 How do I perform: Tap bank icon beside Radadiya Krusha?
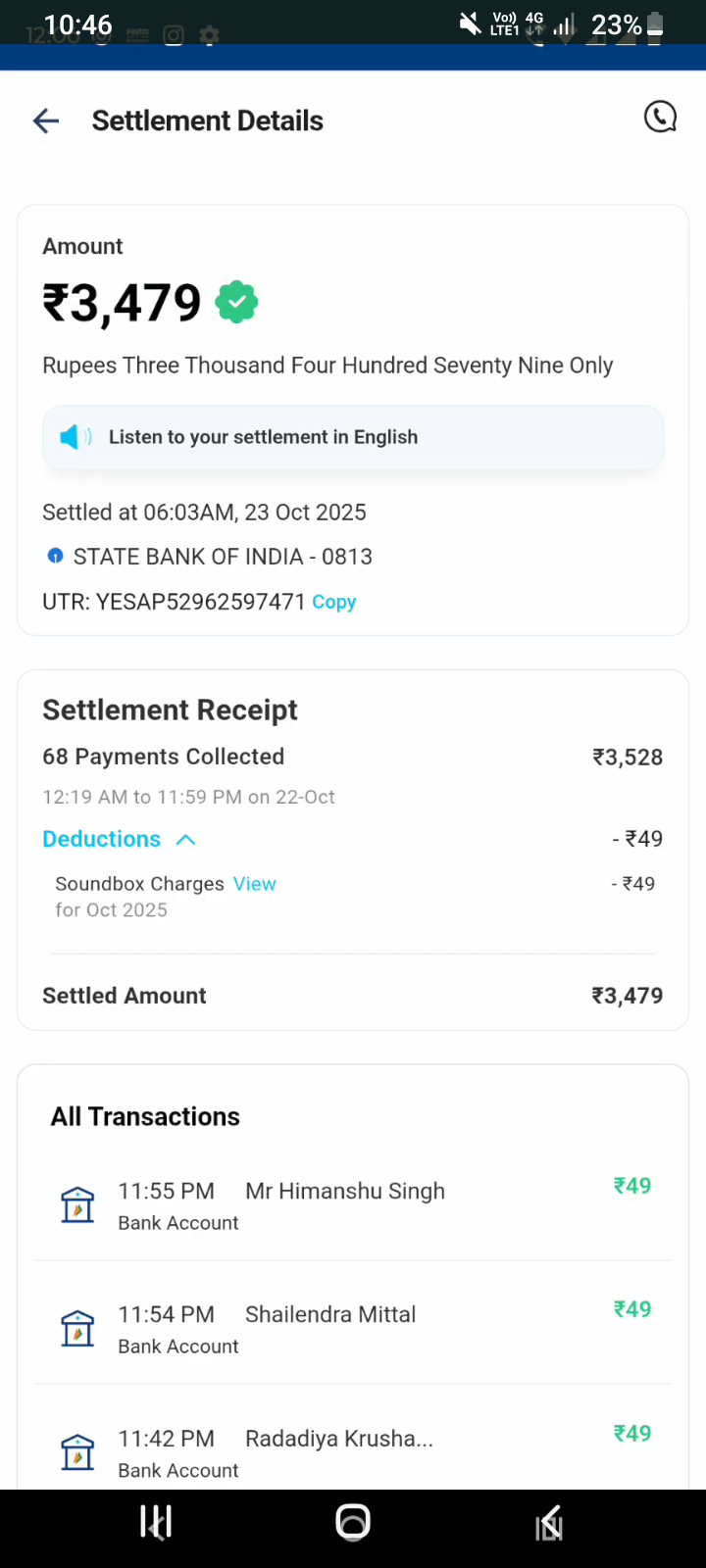77,1451
